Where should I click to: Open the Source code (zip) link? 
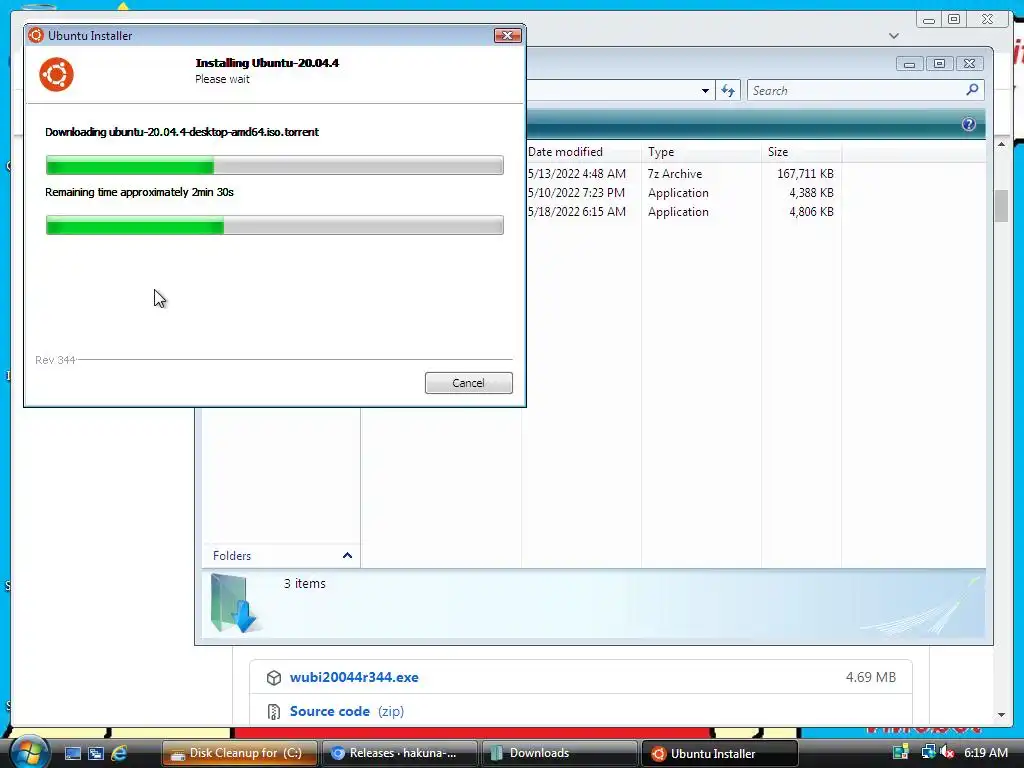[347, 711]
